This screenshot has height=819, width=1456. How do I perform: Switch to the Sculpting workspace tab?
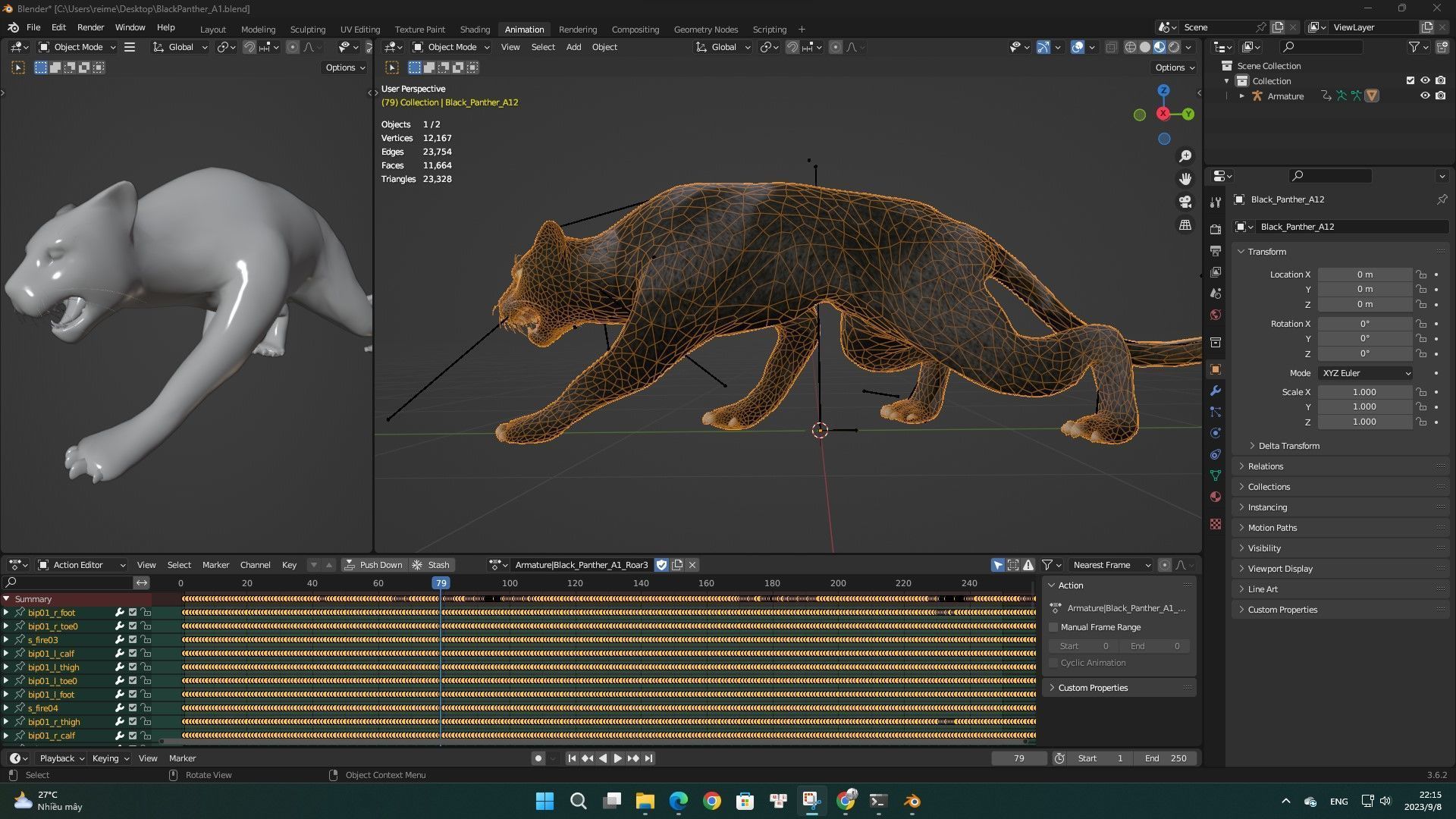coord(308,30)
